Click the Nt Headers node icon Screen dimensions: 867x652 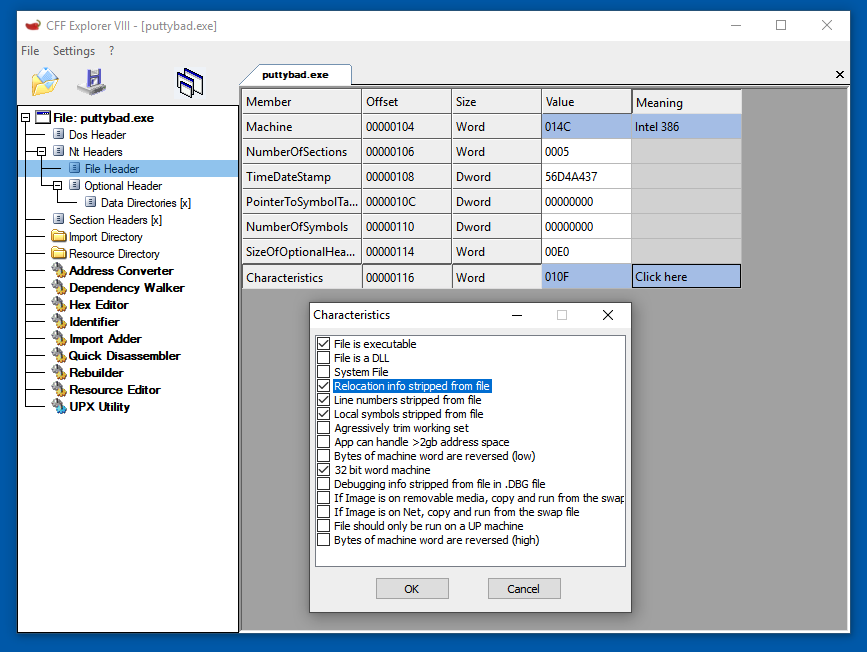pos(59,151)
